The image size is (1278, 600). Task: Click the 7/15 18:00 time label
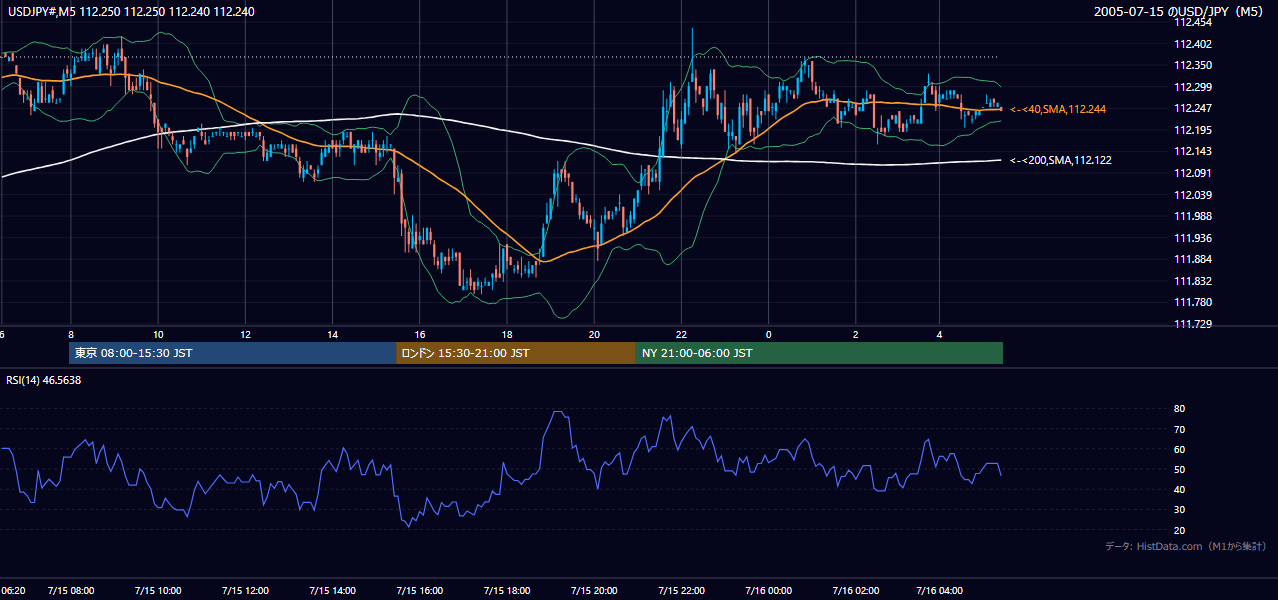[x=506, y=591]
